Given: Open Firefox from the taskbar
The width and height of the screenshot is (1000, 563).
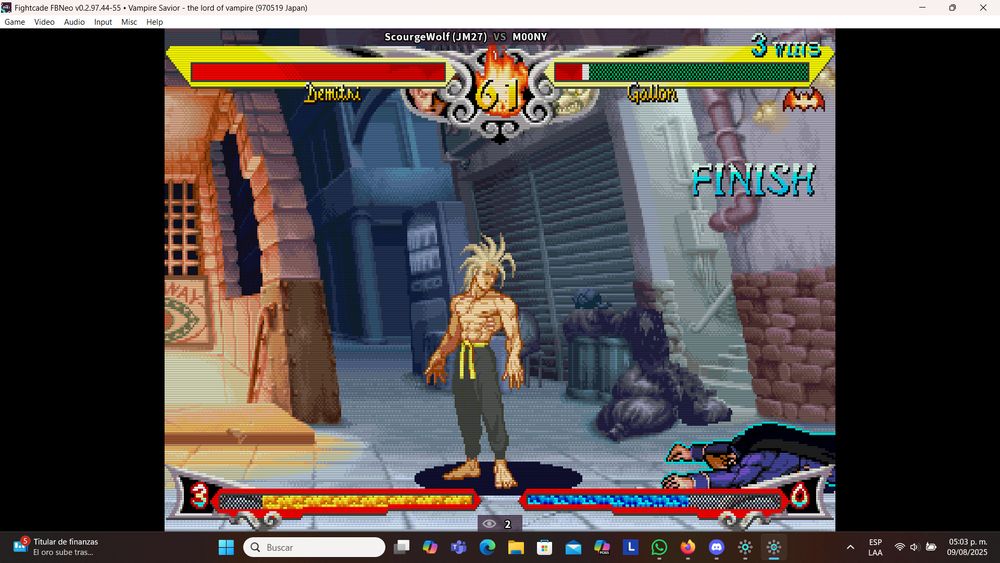Looking at the screenshot, I should pyautogui.click(x=688, y=547).
